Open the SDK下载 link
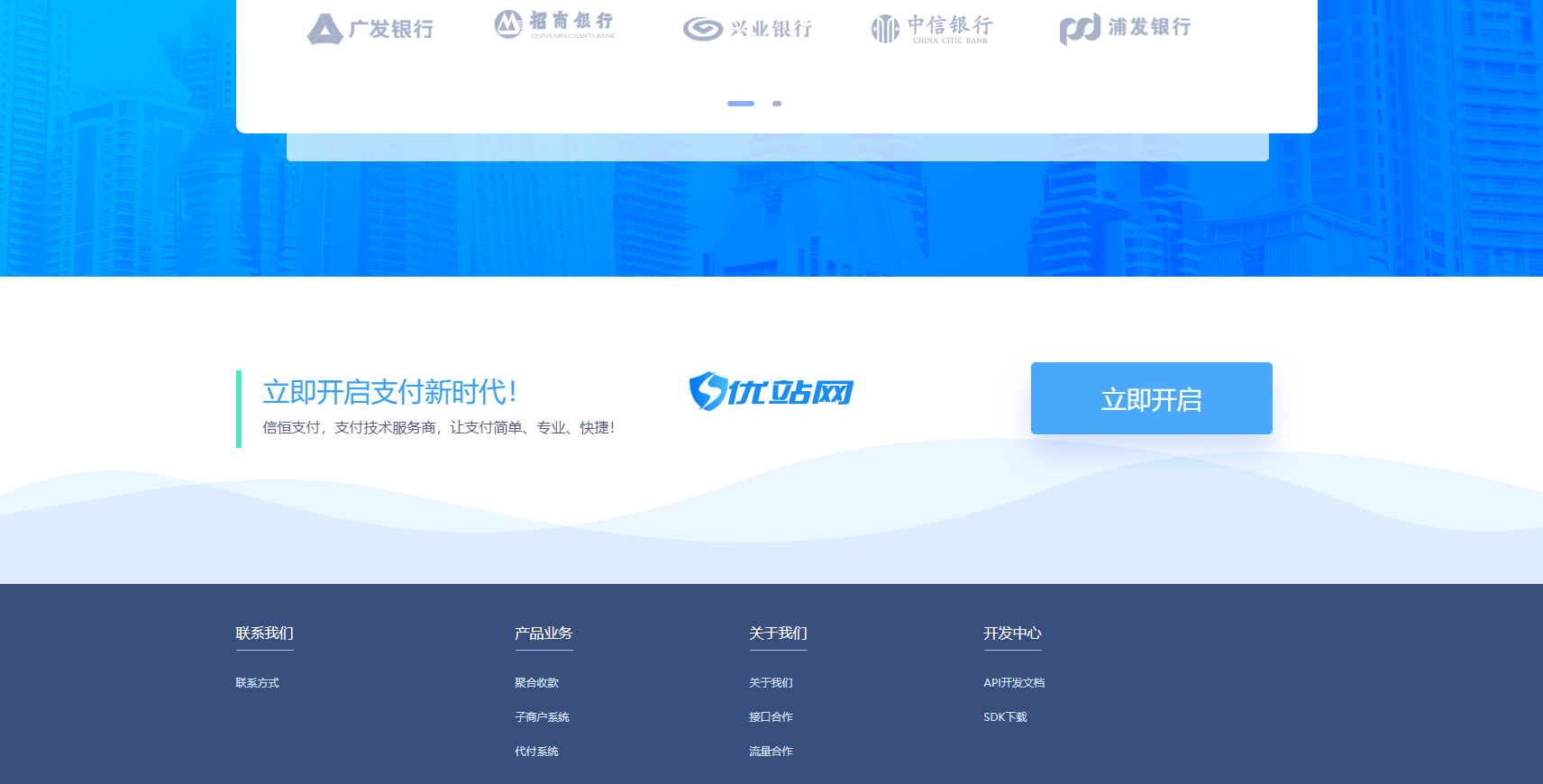 click(x=1005, y=717)
